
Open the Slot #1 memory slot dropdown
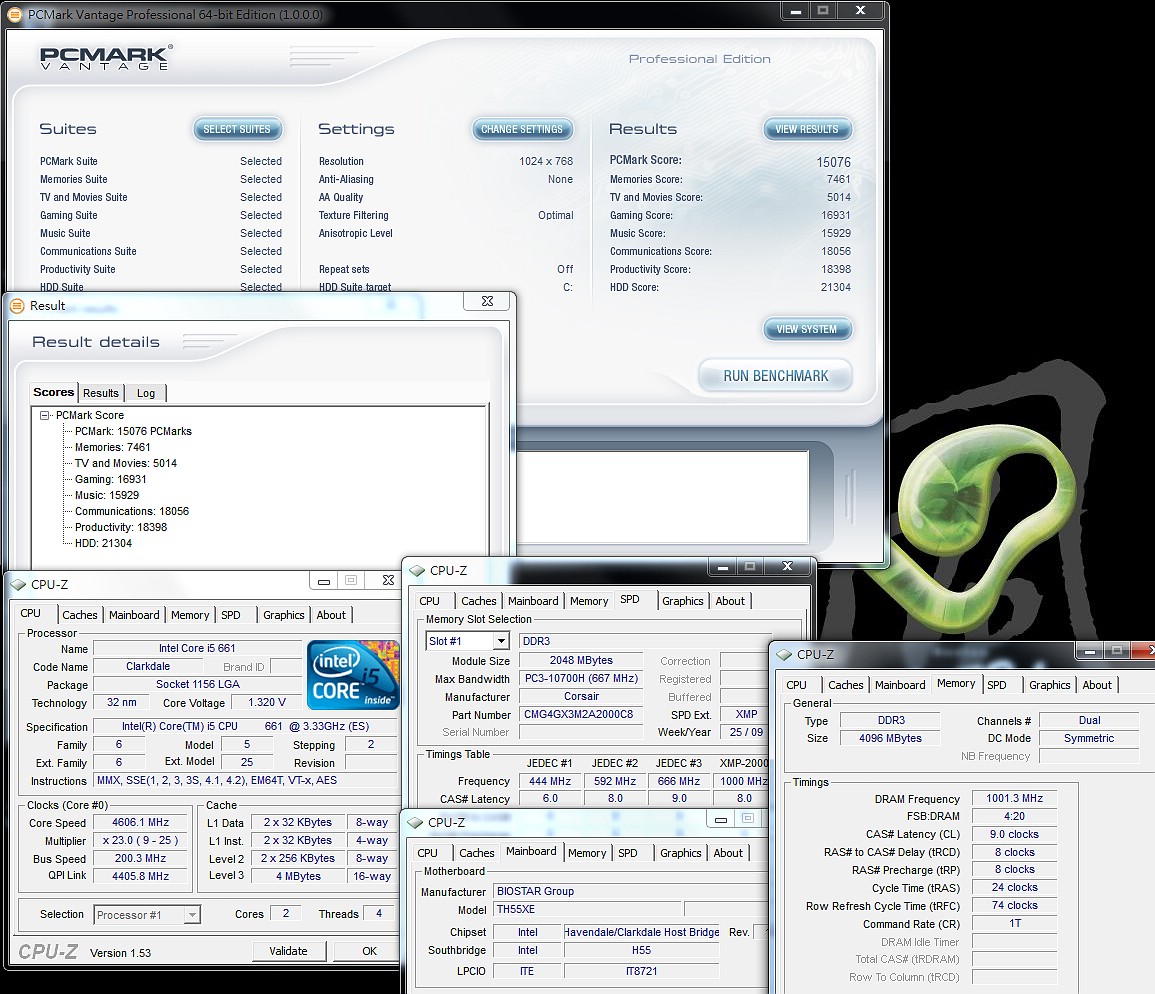(501, 641)
